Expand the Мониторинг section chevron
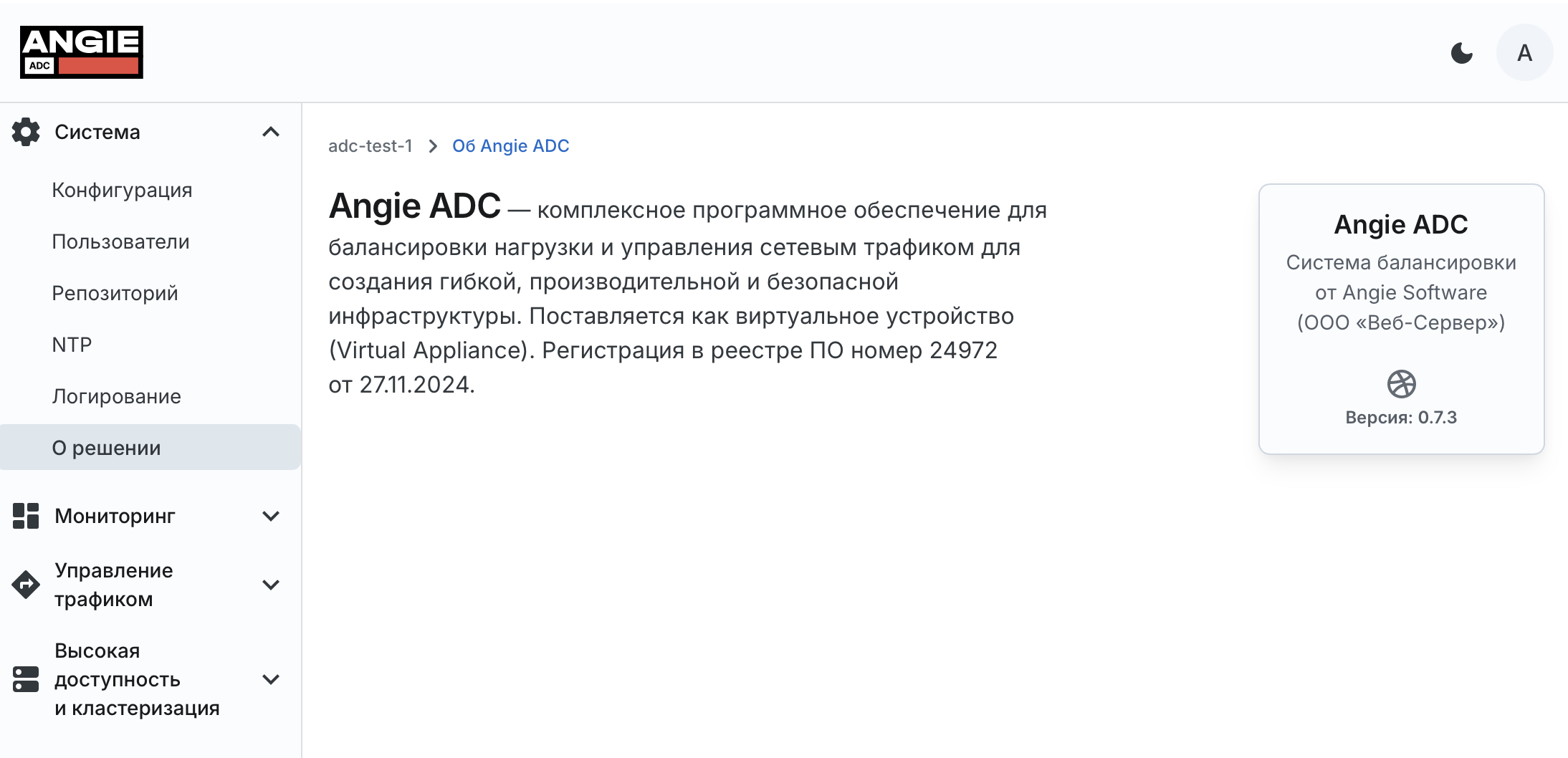 coord(271,516)
